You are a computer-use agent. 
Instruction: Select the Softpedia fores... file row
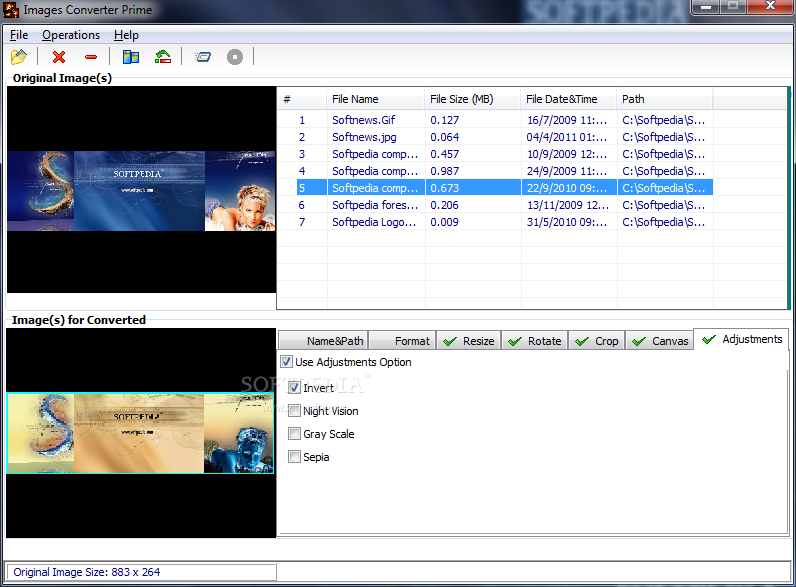tap(495, 205)
